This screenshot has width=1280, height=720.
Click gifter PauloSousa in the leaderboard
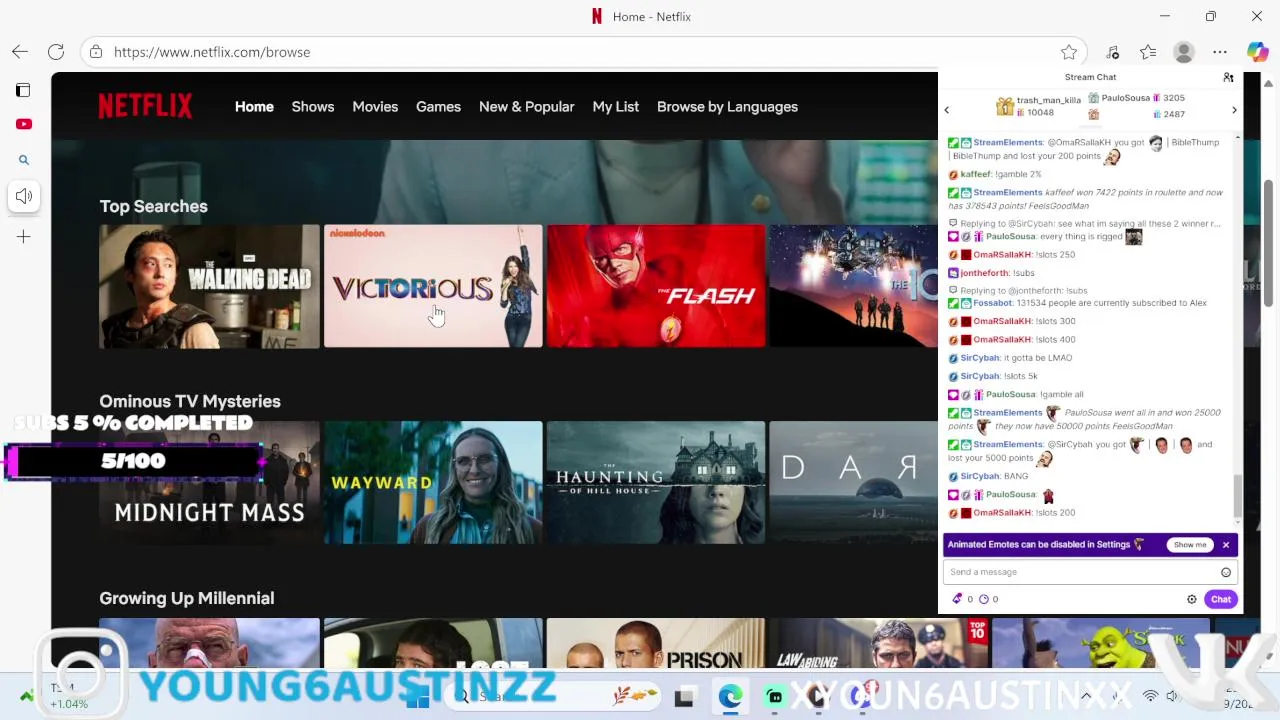pos(1126,98)
